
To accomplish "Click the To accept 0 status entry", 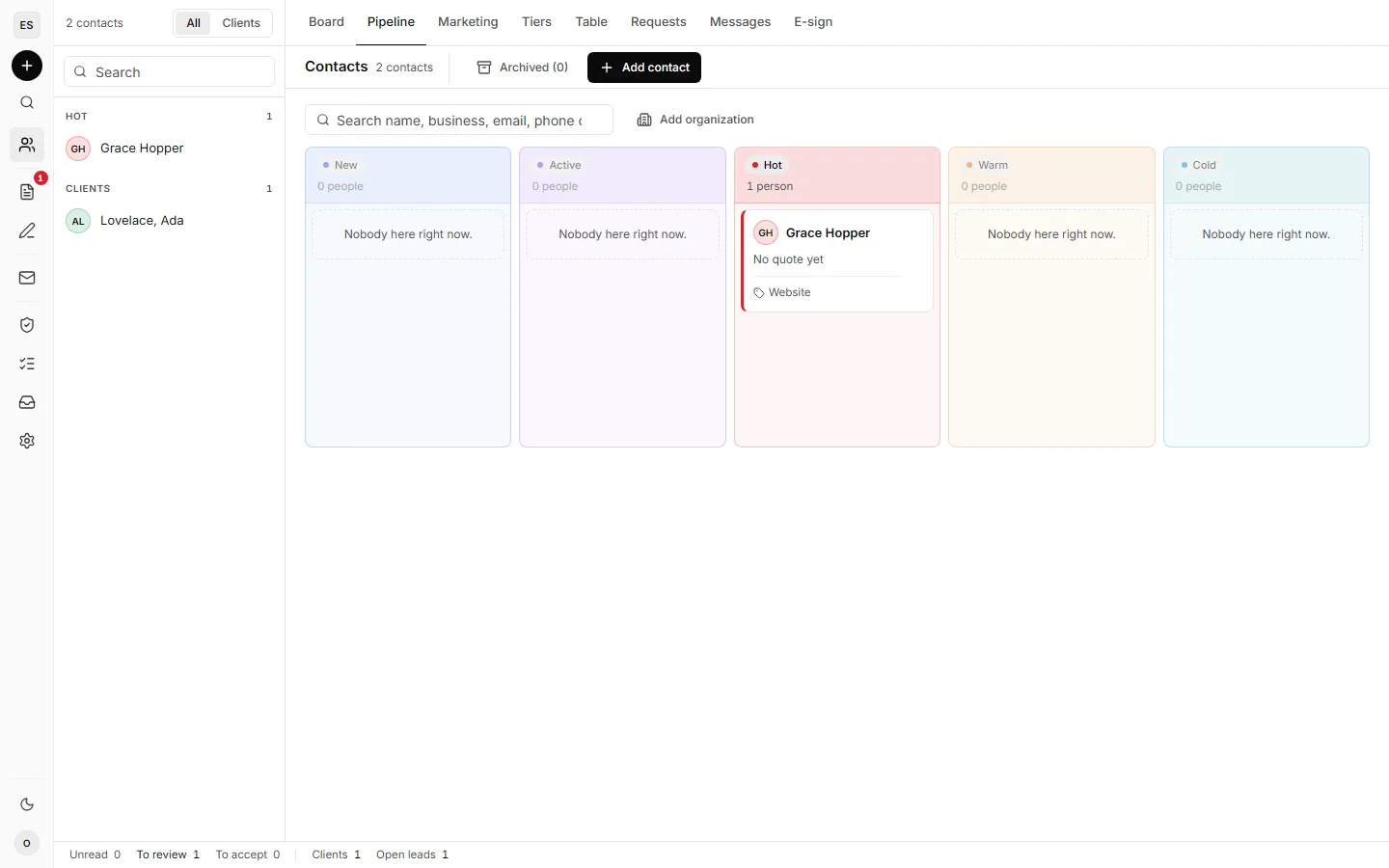I will (x=248, y=854).
